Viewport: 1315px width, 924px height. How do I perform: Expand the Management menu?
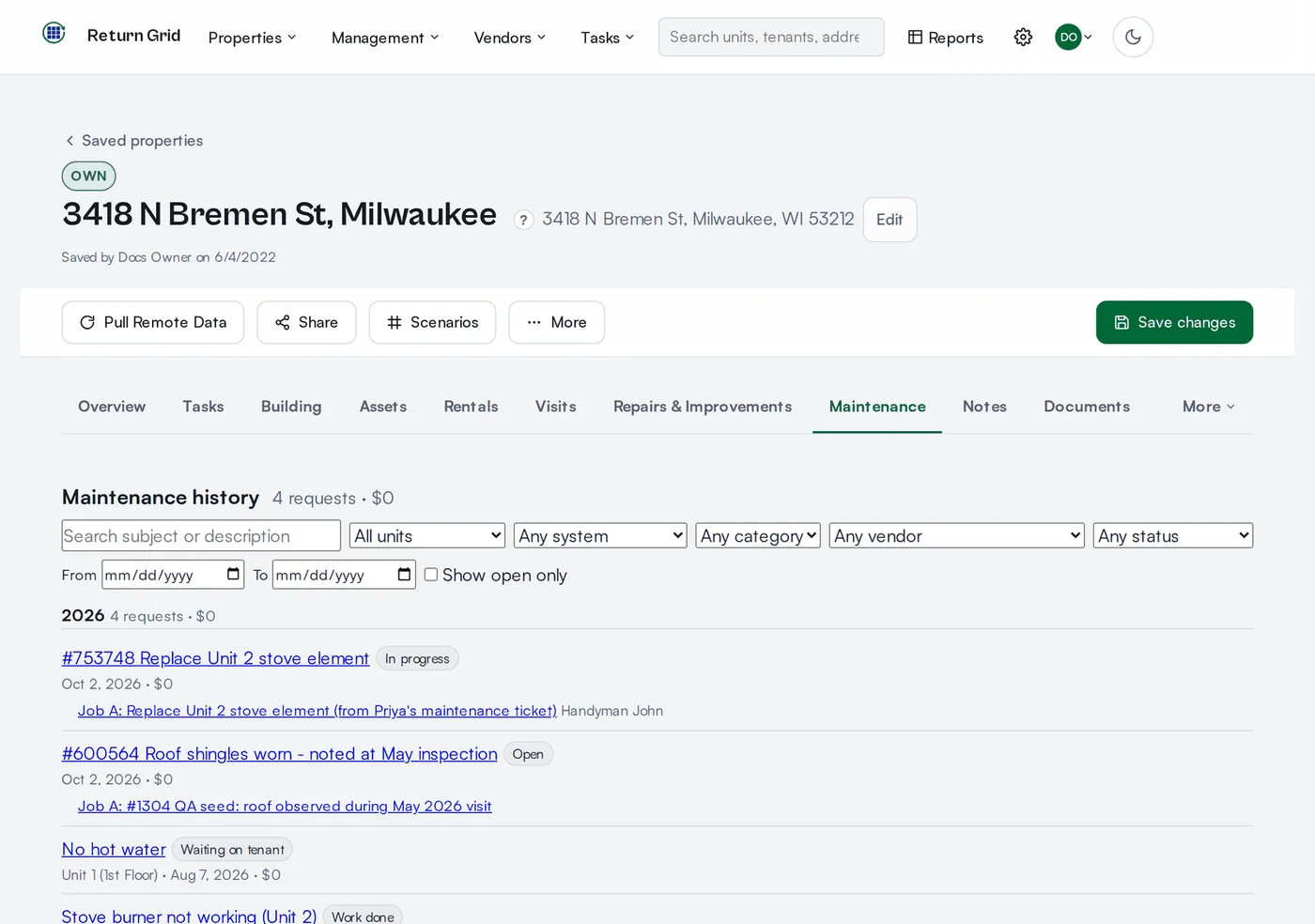[385, 38]
